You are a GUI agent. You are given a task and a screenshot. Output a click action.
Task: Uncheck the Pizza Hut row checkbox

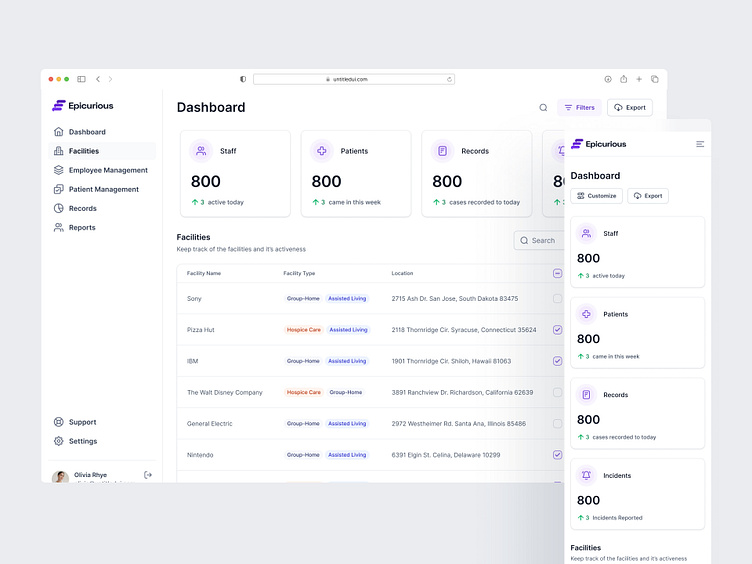pos(557,329)
